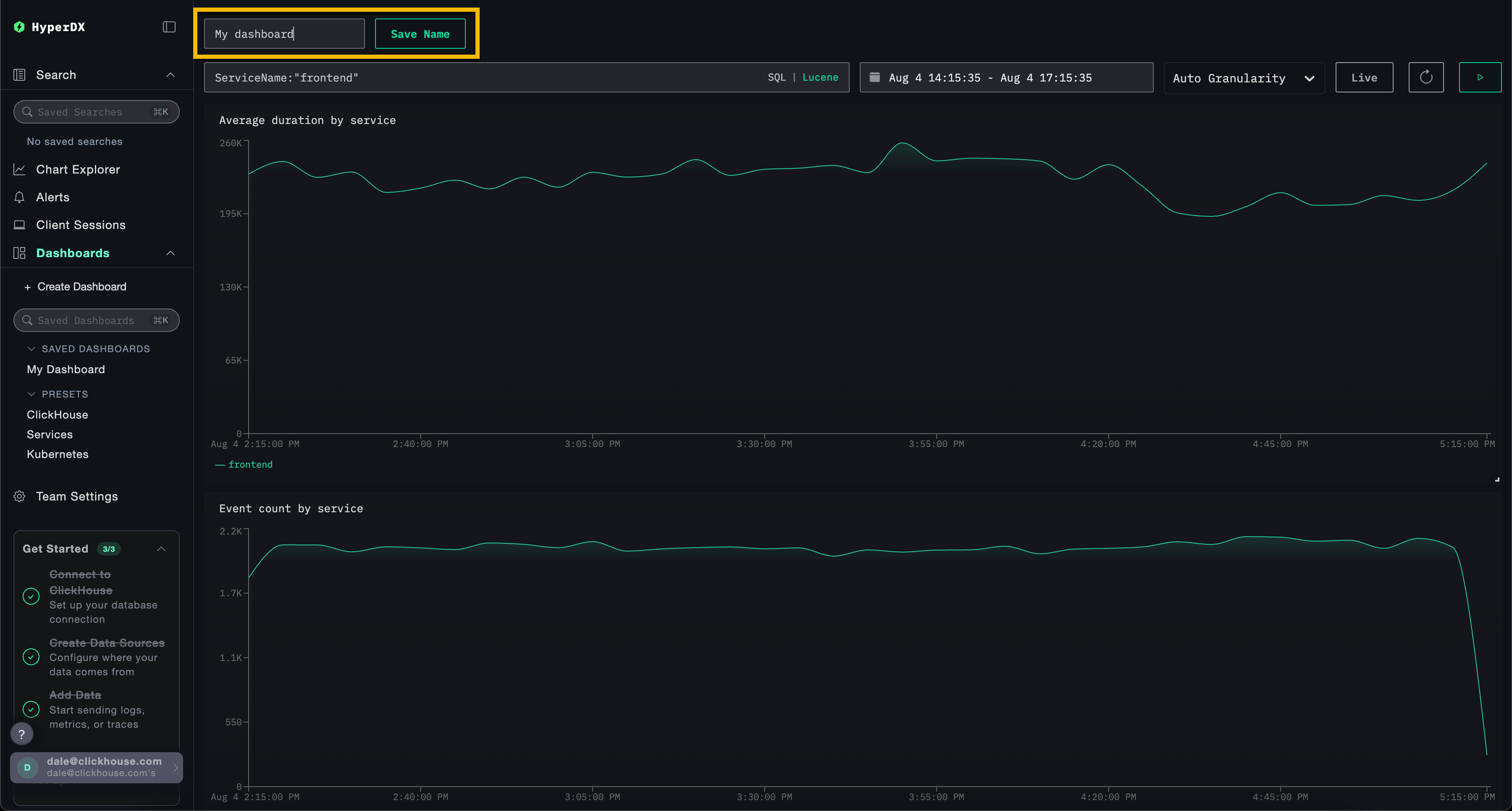Refresh the dashboard with the reload icon
This screenshot has height=811, width=1512.
tap(1426, 77)
